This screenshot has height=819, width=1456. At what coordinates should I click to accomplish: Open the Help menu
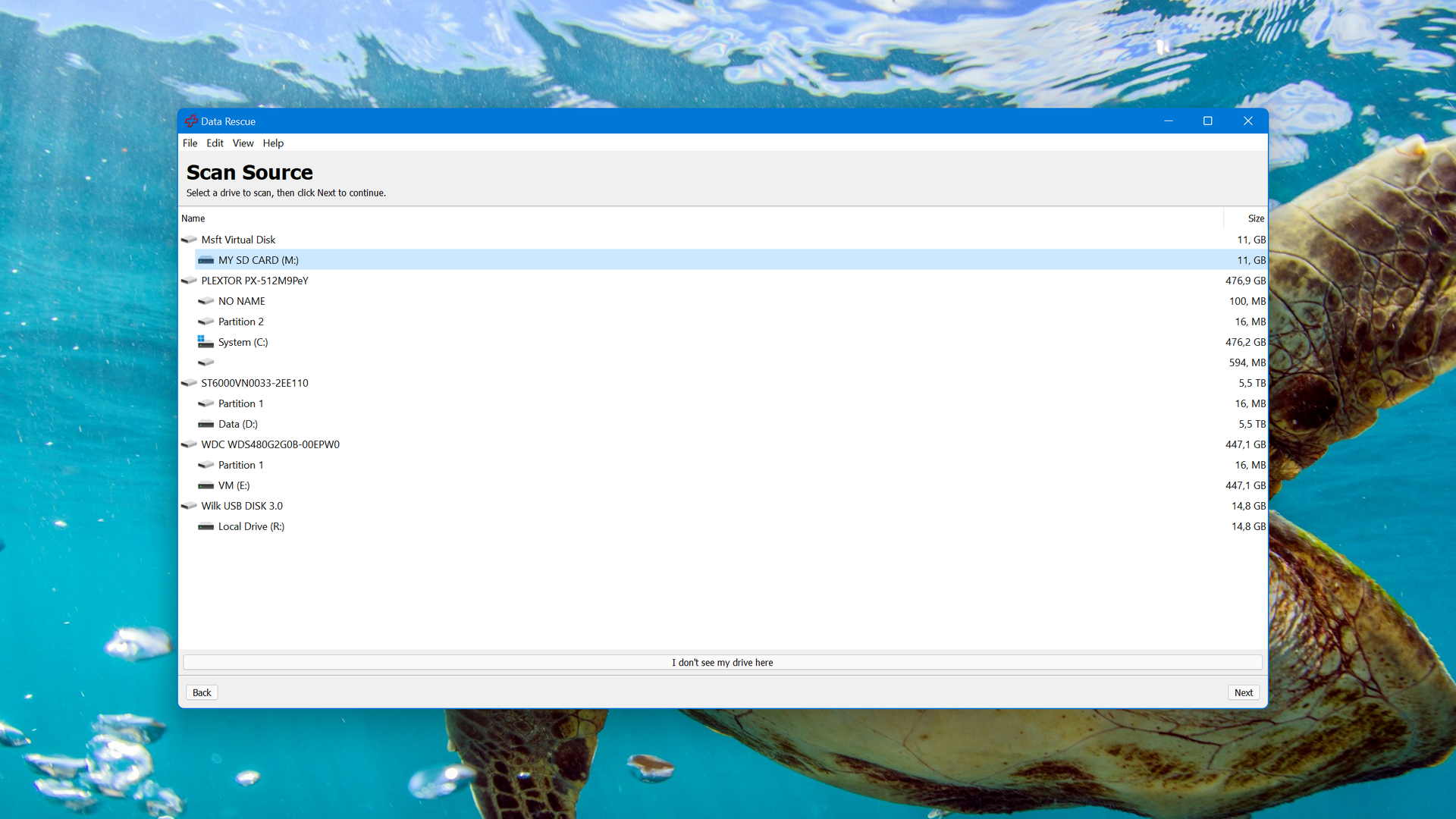[x=273, y=143]
